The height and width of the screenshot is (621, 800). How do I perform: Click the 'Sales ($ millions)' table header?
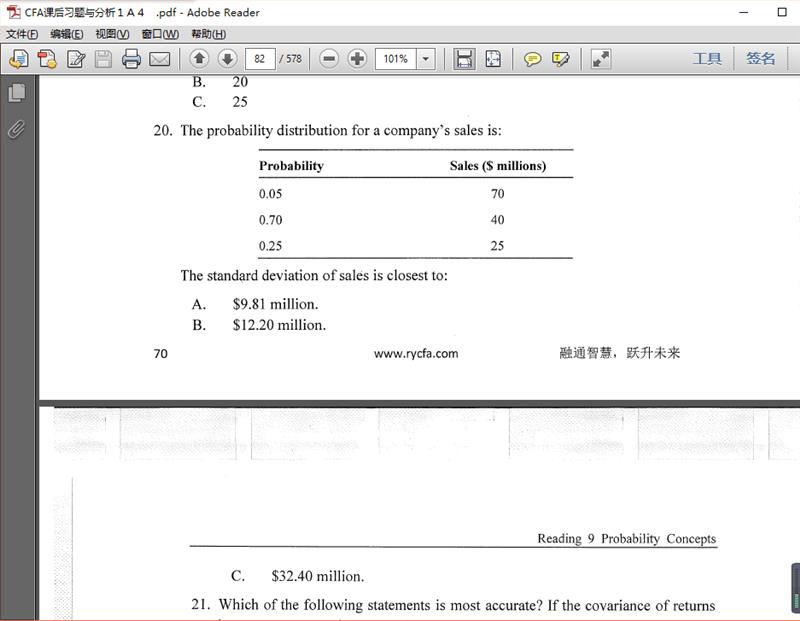click(x=498, y=166)
